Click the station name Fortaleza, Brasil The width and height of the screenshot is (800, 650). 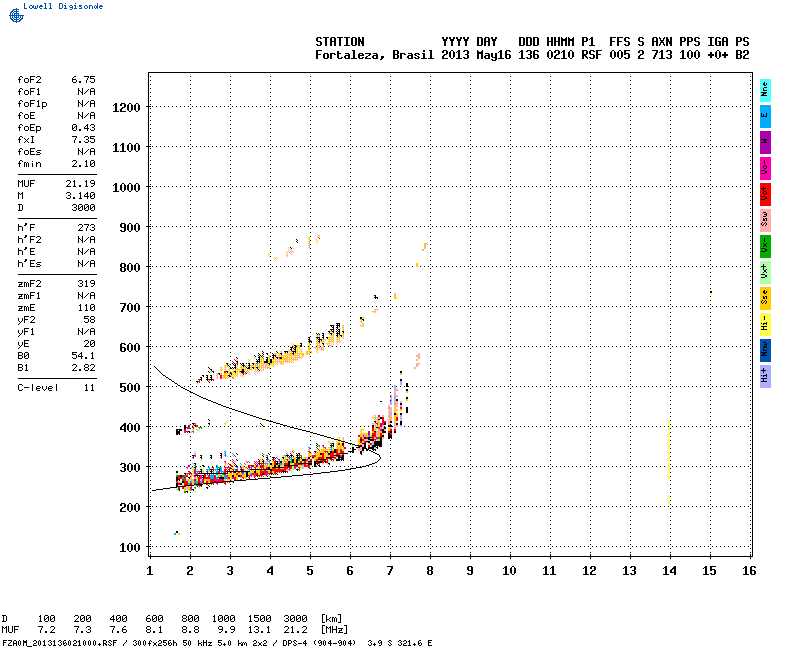(374, 55)
